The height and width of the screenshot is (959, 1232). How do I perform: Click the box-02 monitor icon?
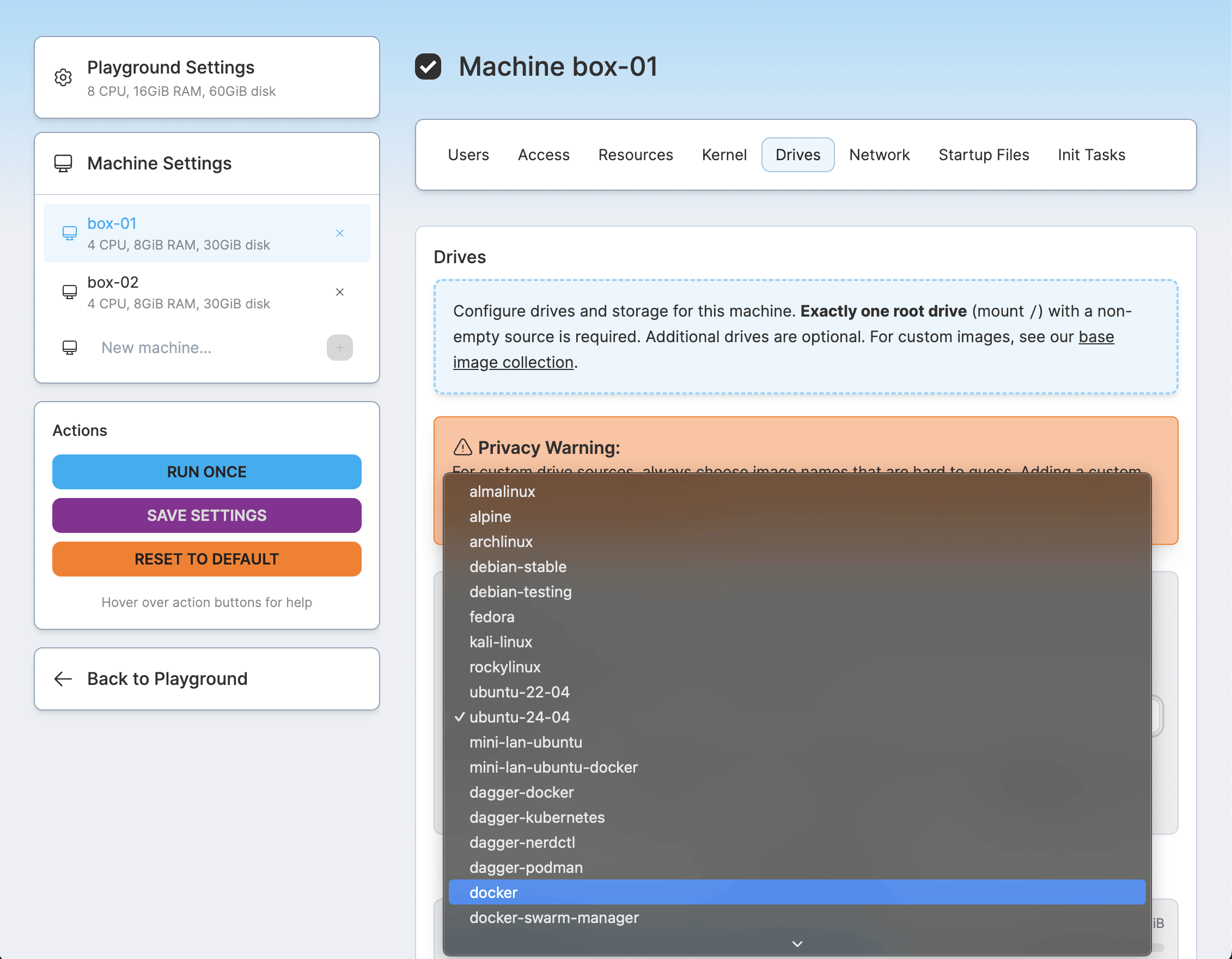tap(69, 292)
